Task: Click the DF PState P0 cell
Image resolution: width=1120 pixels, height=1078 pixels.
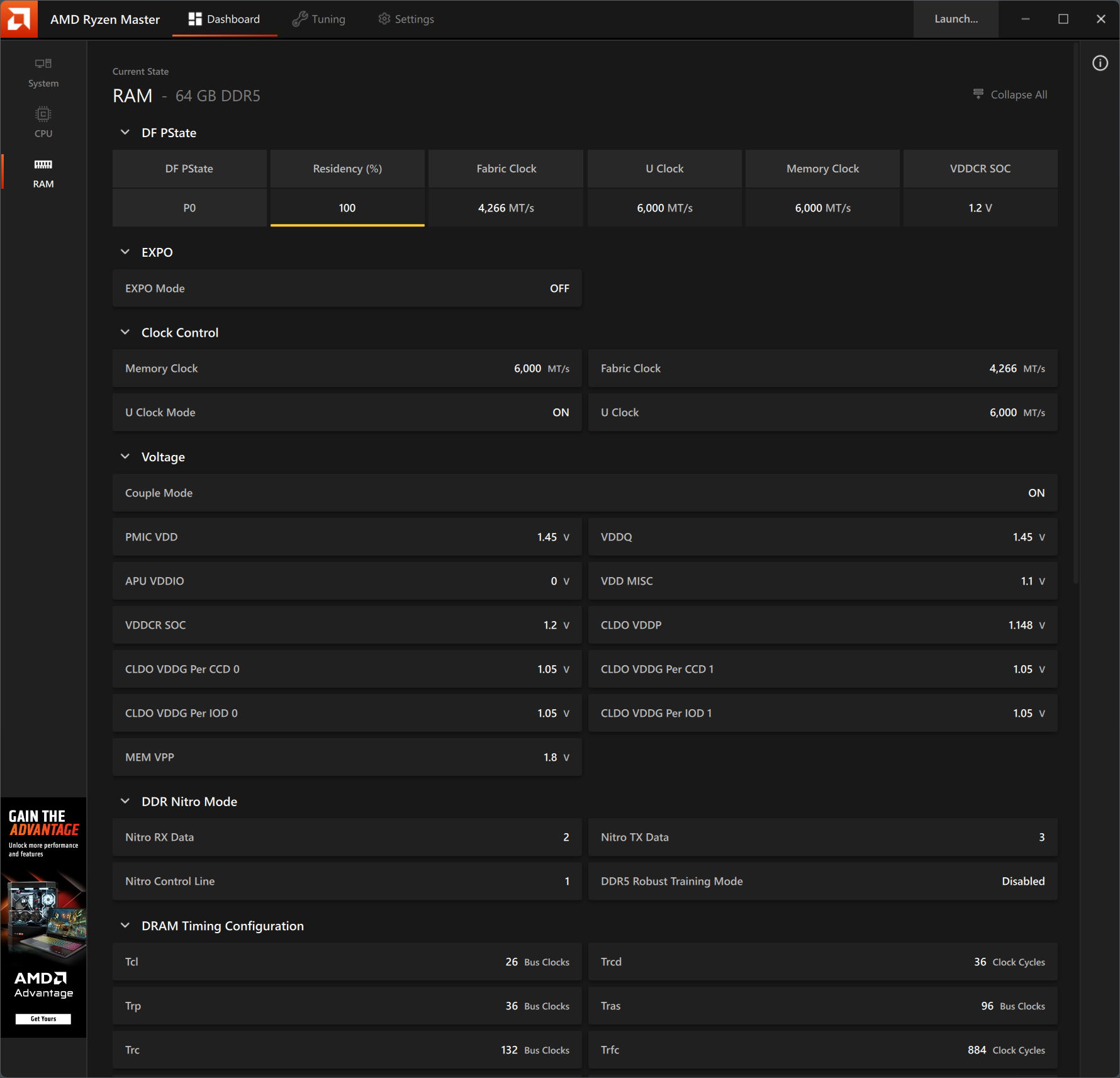Action: click(x=189, y=208)
